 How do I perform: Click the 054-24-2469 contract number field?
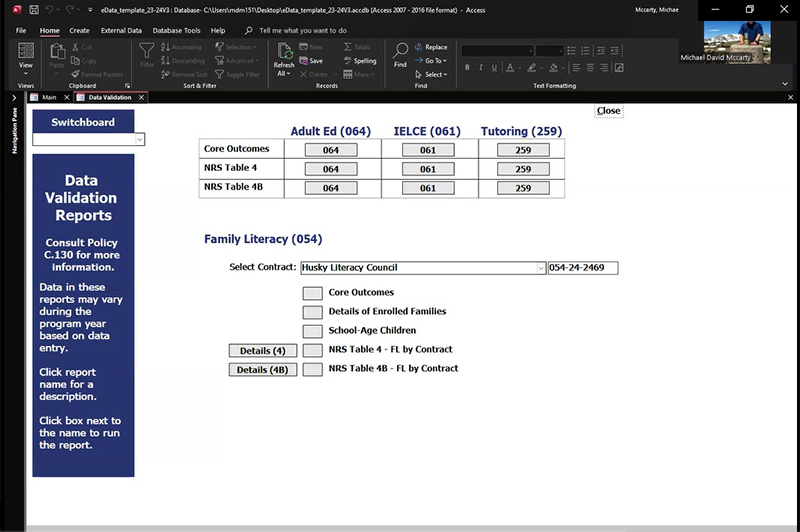[x=583, y=268]
